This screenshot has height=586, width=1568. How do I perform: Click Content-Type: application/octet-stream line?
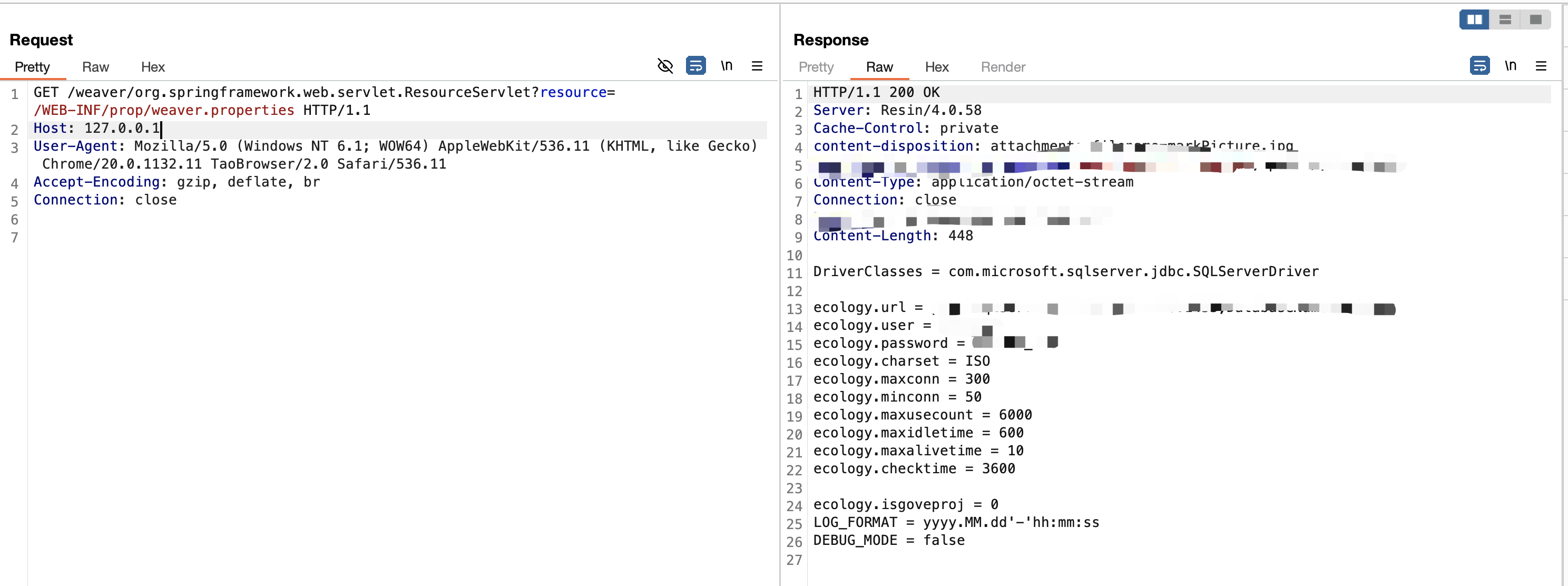pos(973,182)
